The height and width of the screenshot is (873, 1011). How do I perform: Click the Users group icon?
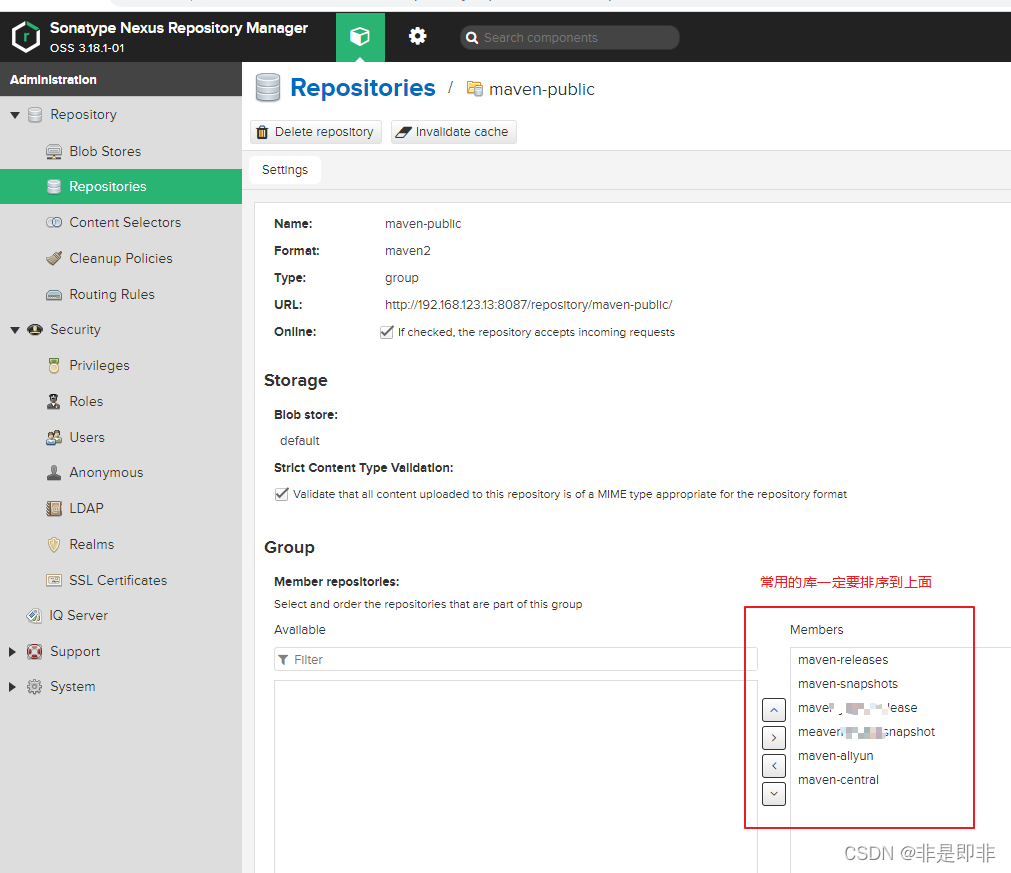(54, 438)
